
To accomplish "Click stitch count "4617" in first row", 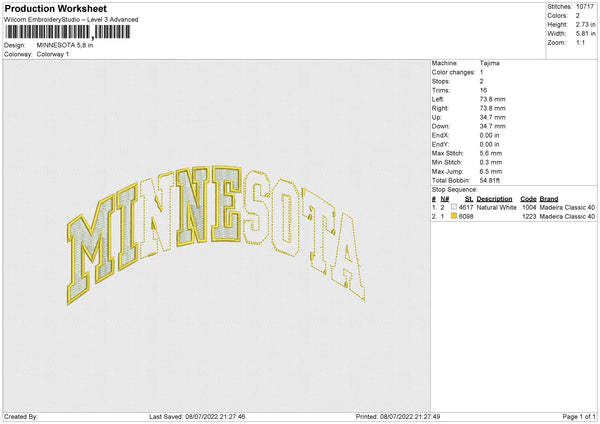I will [466, 207].
